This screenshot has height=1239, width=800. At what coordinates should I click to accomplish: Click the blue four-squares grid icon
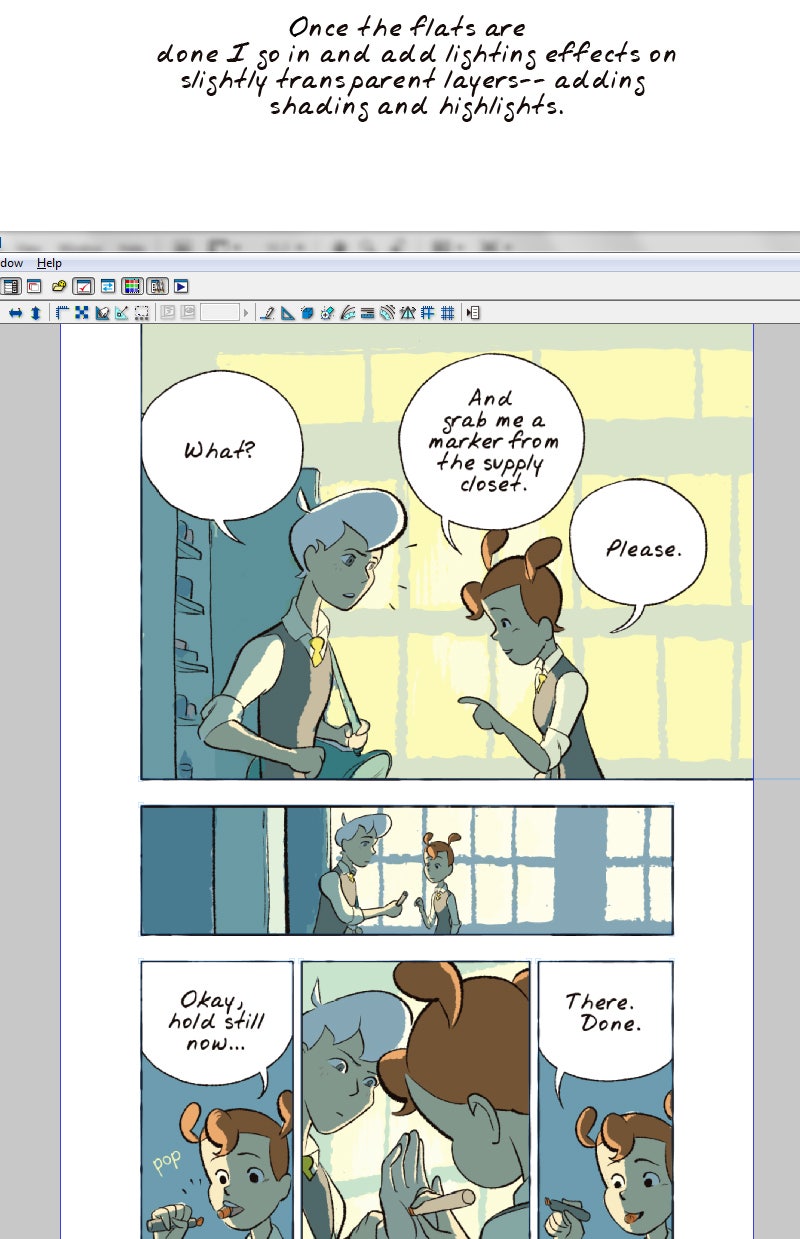tap(82, 313)
